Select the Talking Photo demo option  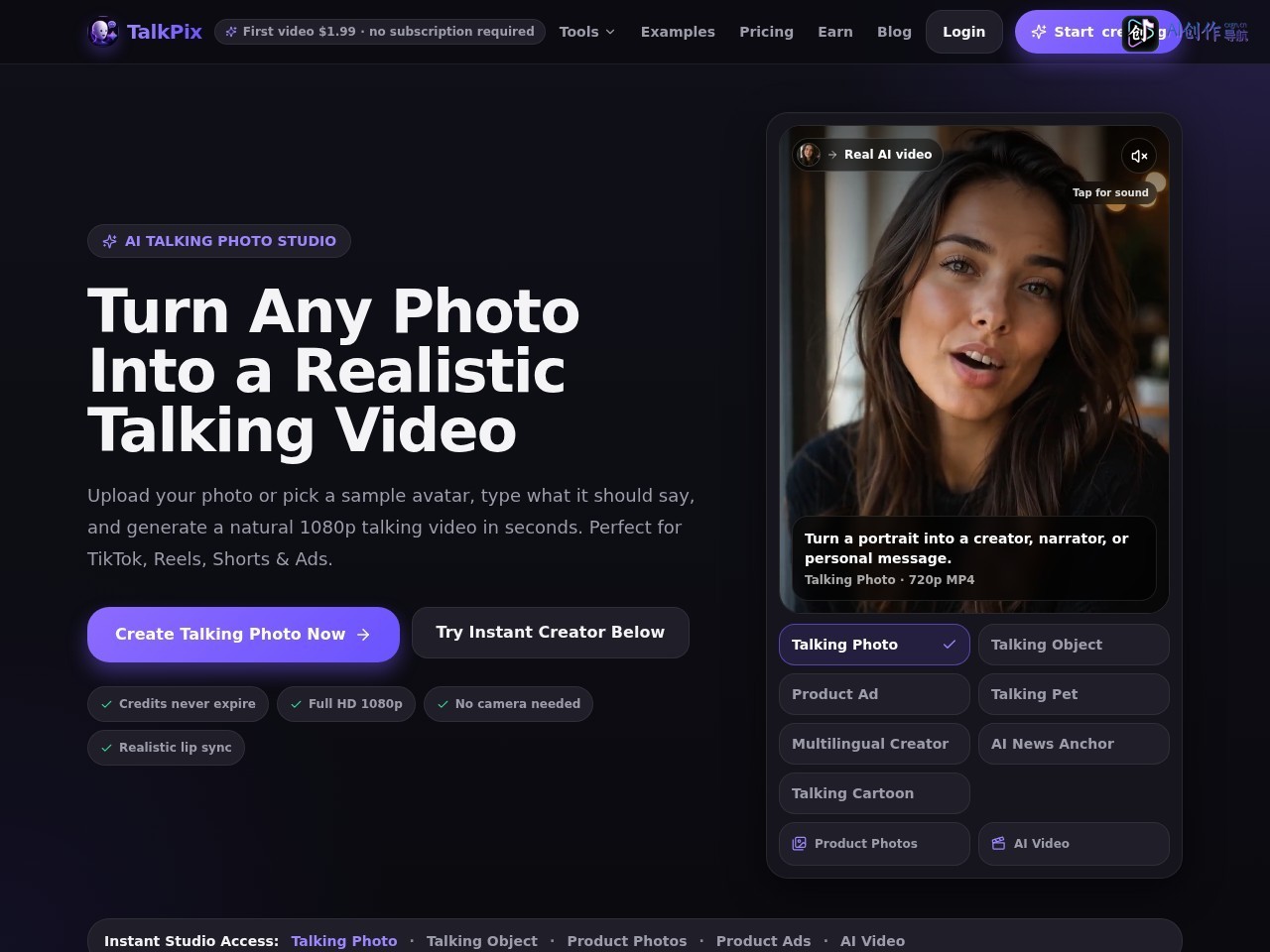coord(874,645)
